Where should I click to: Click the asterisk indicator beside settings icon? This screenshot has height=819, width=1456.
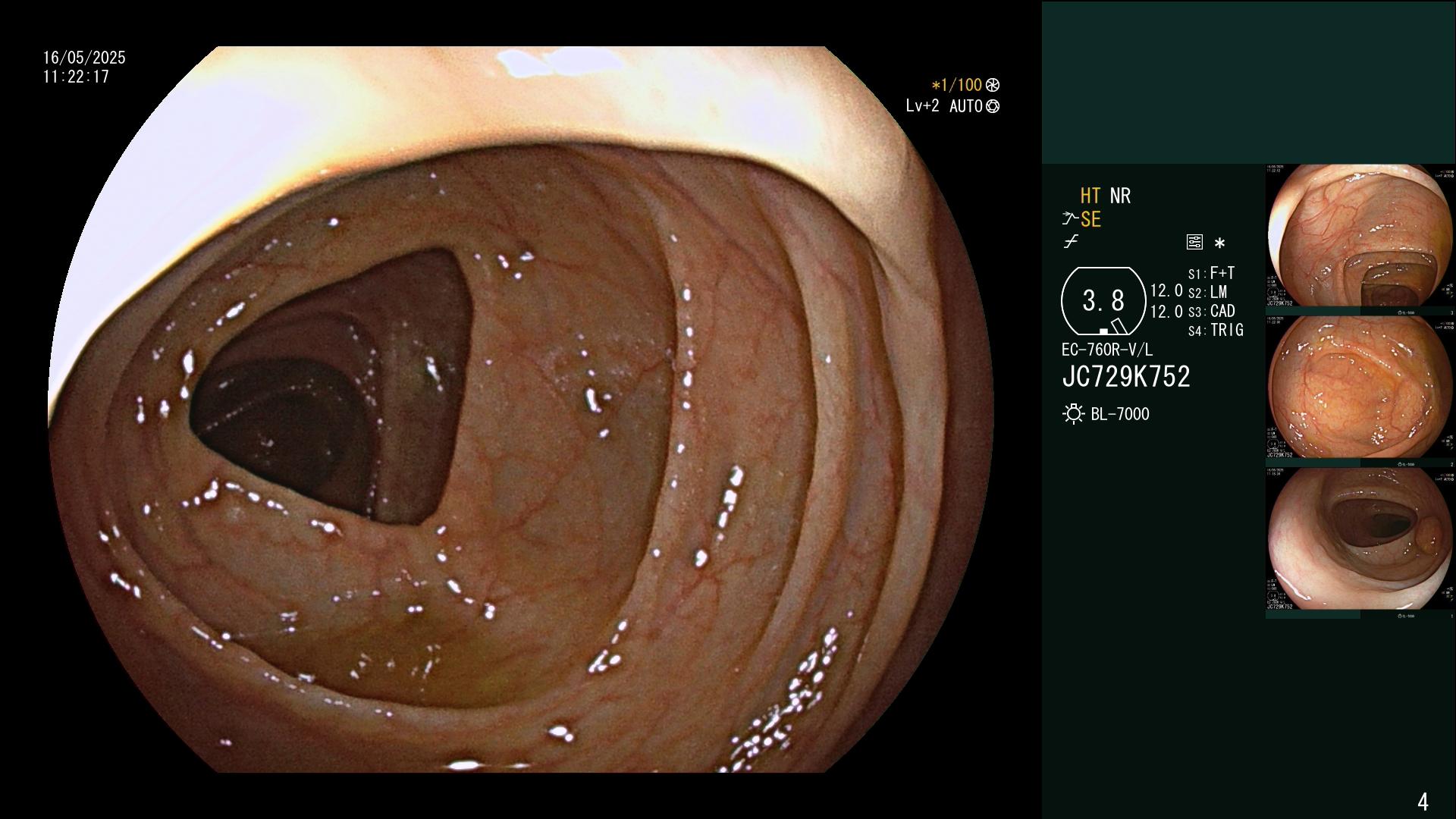coord(1219,243)
